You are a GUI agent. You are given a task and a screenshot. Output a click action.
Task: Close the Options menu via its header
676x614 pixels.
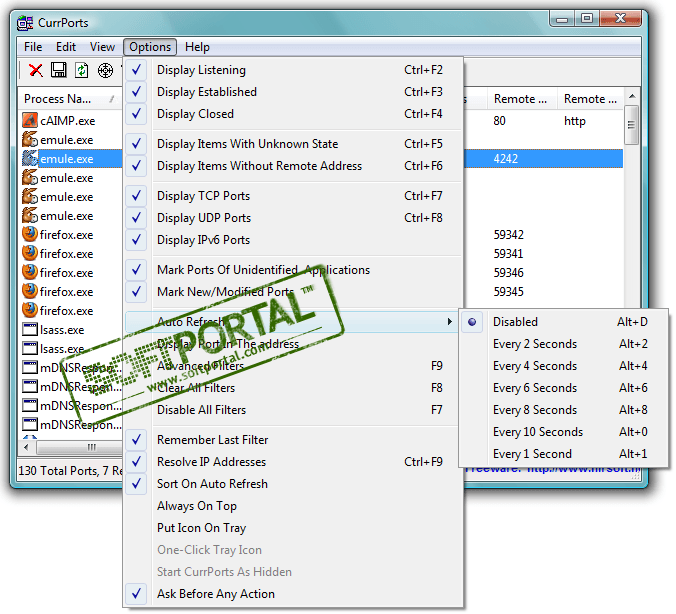coord(150,47)
